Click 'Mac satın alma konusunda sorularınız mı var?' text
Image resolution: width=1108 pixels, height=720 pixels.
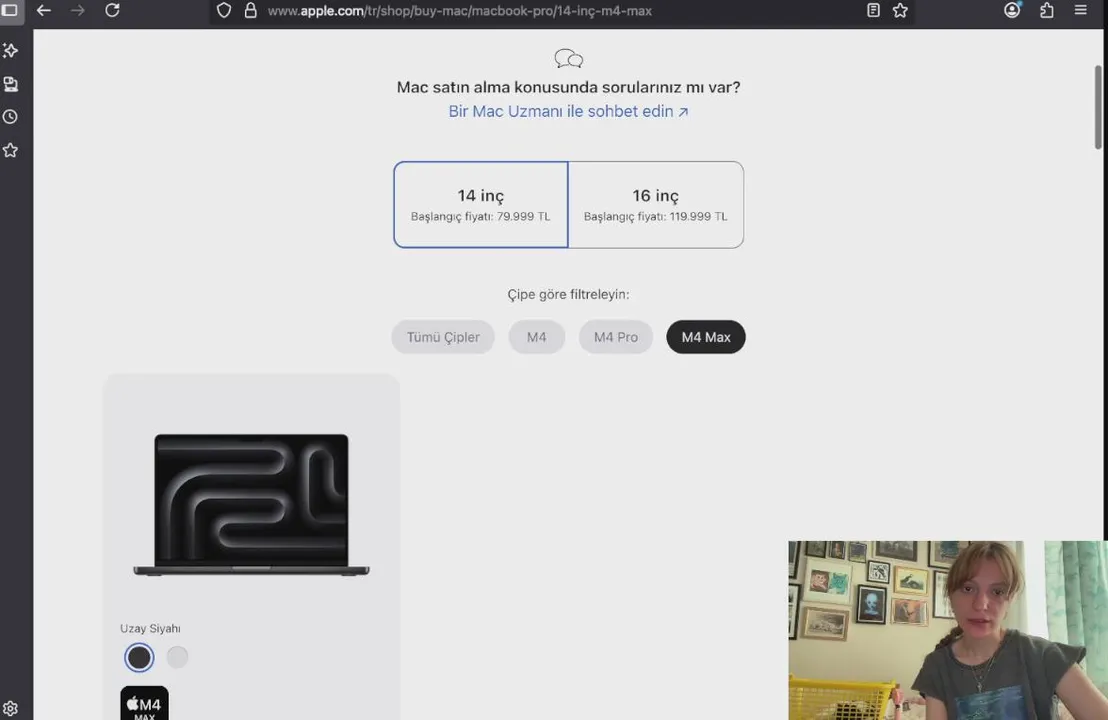[568, 88]
